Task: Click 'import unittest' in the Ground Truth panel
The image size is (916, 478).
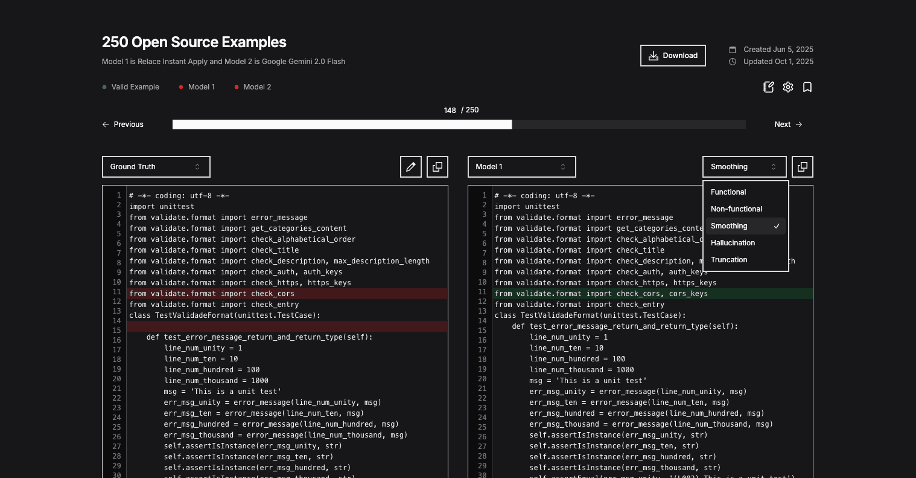Action: [x=162, y=206]
